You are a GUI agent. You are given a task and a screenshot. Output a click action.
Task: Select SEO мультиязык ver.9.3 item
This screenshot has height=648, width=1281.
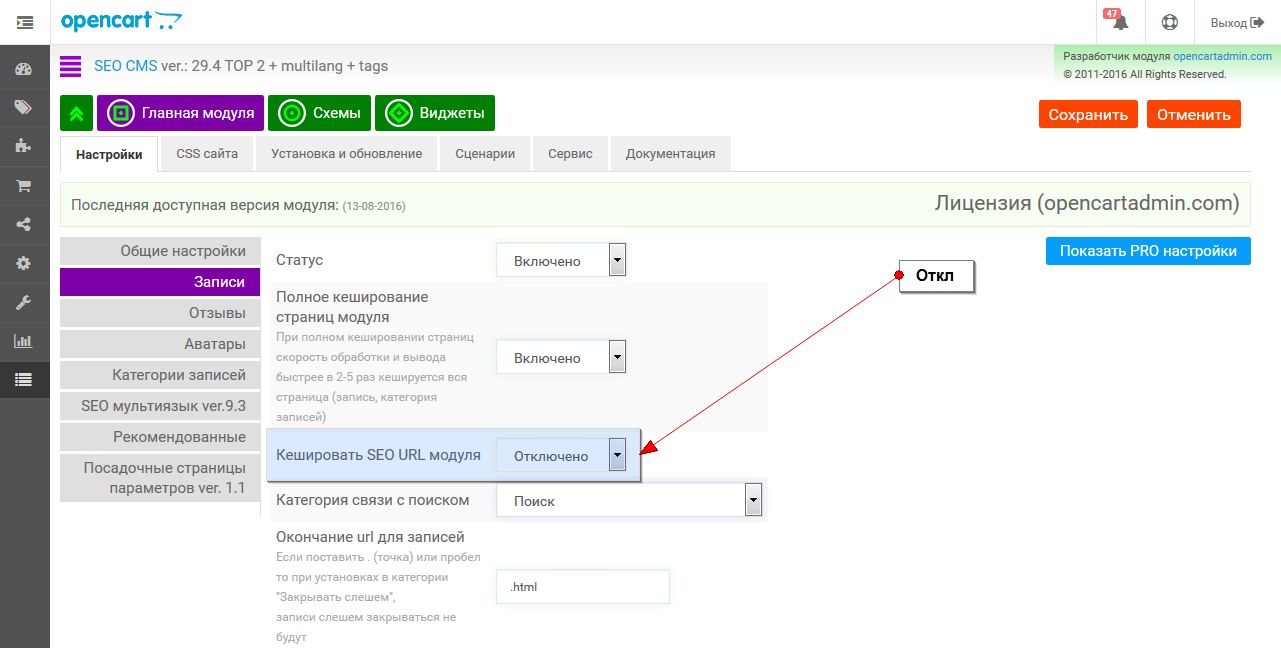160,406
